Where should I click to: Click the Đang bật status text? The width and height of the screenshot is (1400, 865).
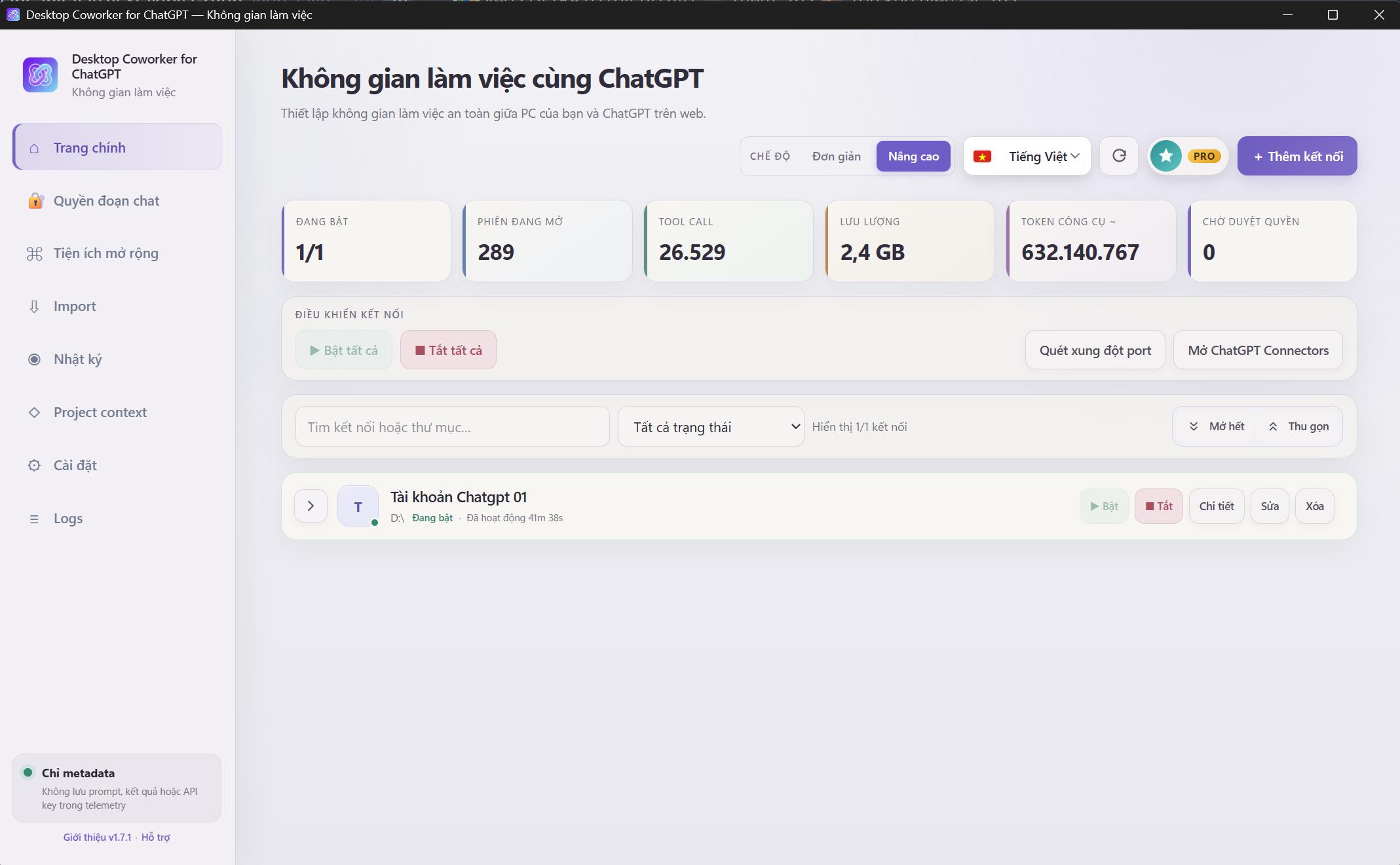coord(432,518)
